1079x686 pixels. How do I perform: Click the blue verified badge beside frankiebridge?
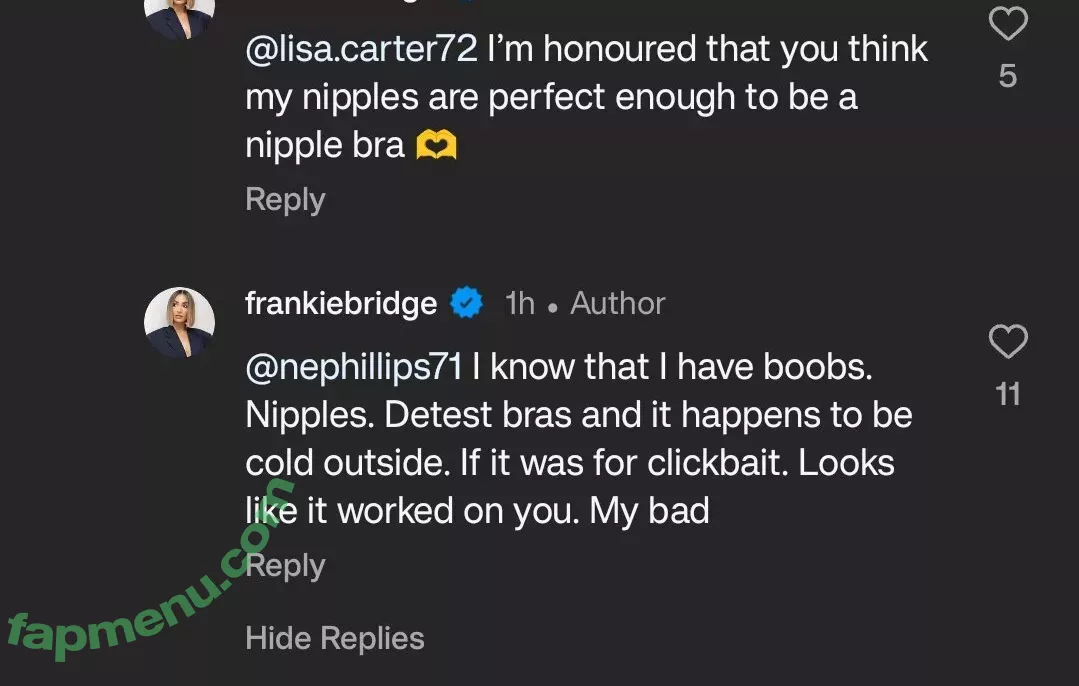point(466,303)
